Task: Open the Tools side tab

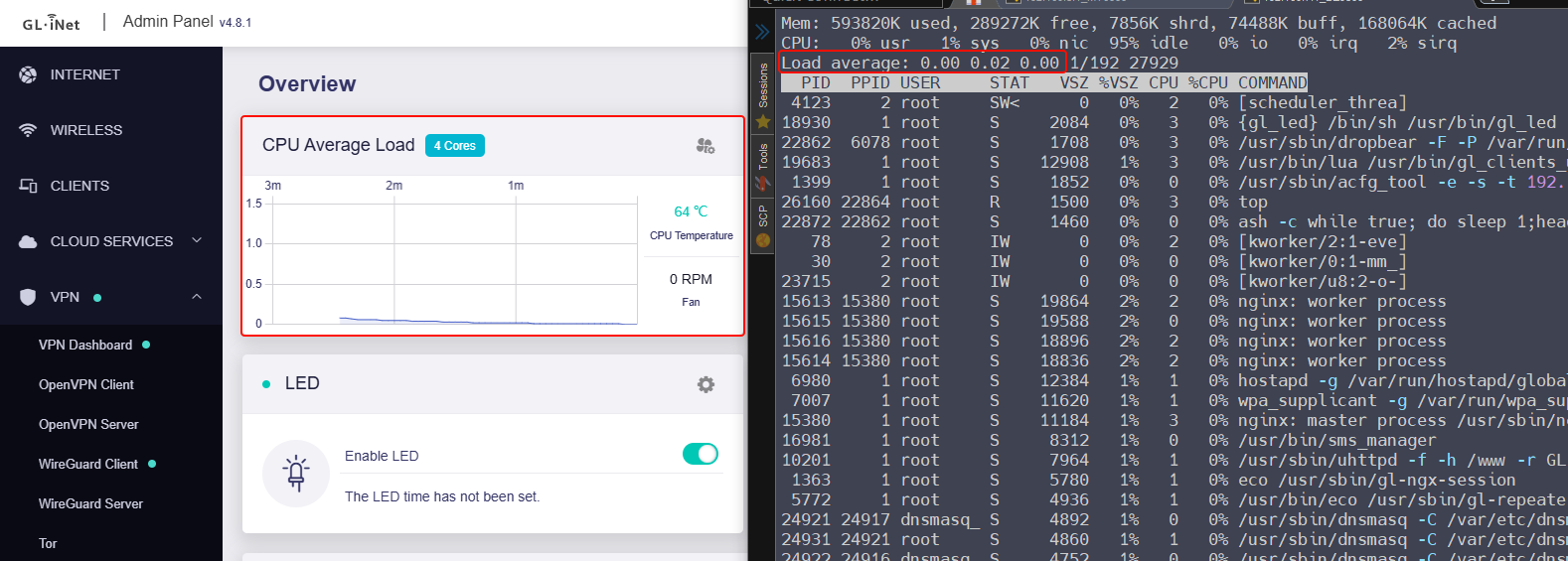Action: pos(763,156)
